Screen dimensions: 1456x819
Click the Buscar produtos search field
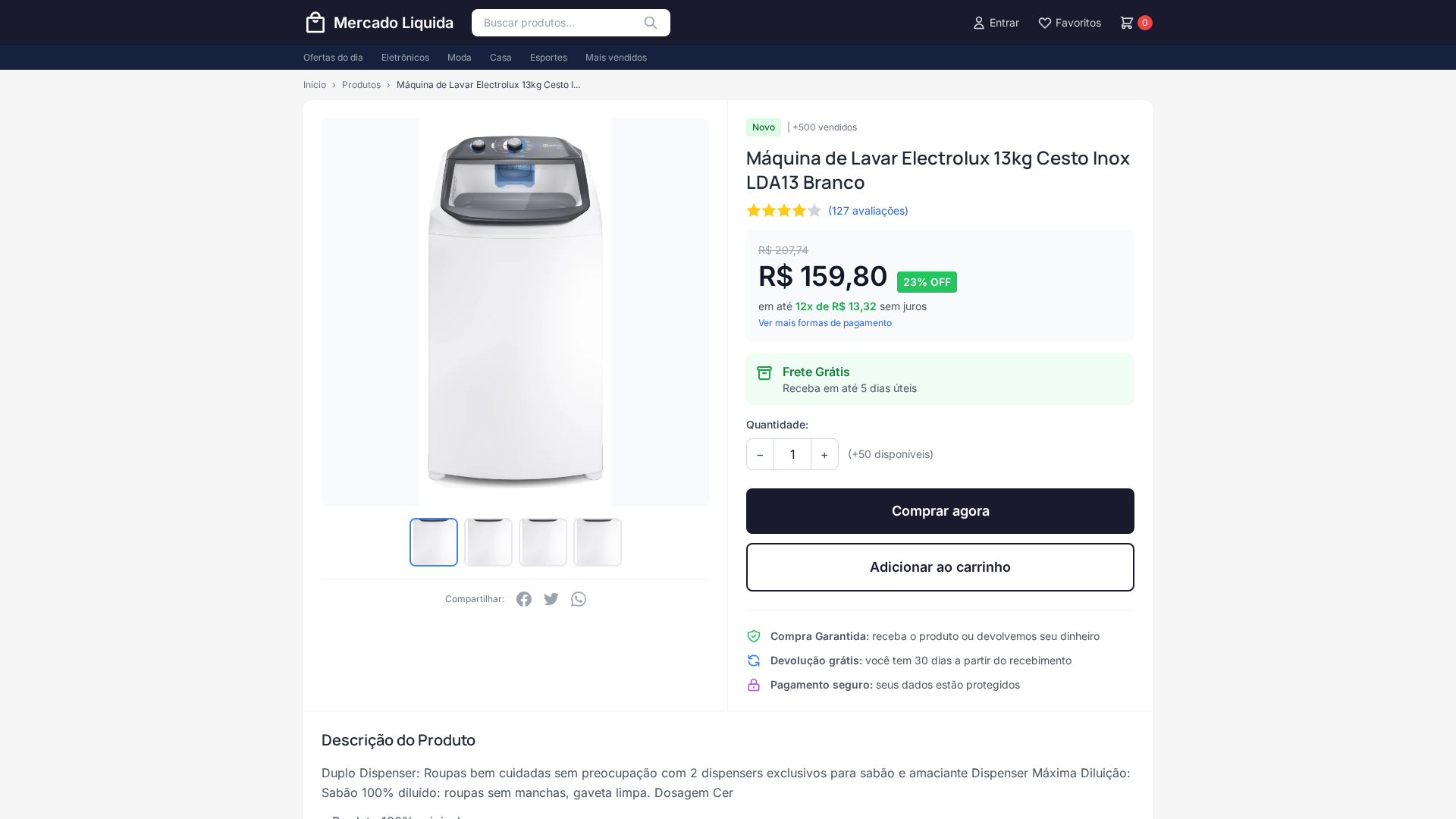point(557,23)
